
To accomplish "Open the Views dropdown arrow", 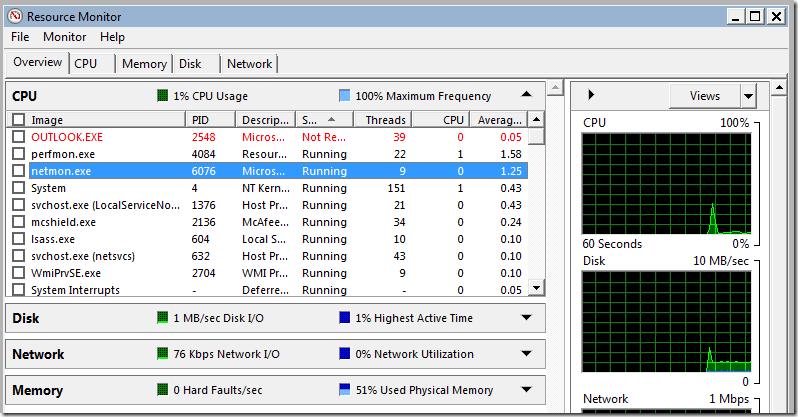I will click(x=748, y=96).
